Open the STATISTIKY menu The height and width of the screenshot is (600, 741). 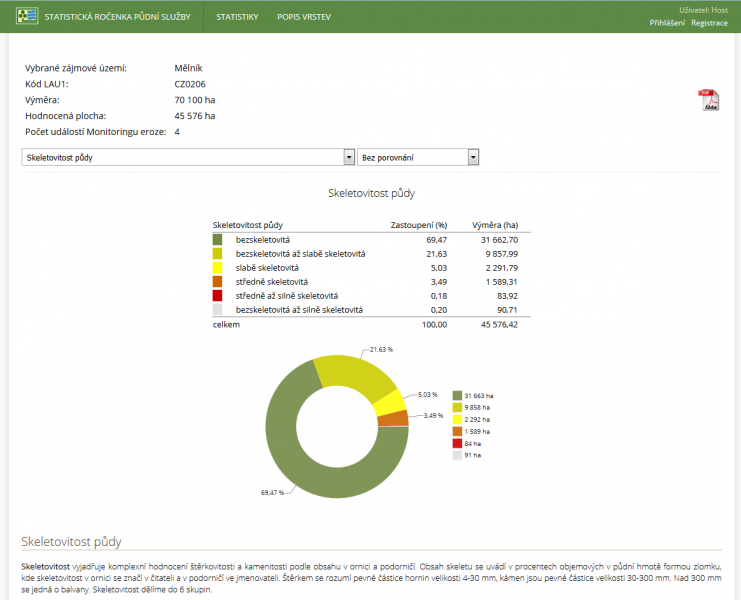[237, 17]
